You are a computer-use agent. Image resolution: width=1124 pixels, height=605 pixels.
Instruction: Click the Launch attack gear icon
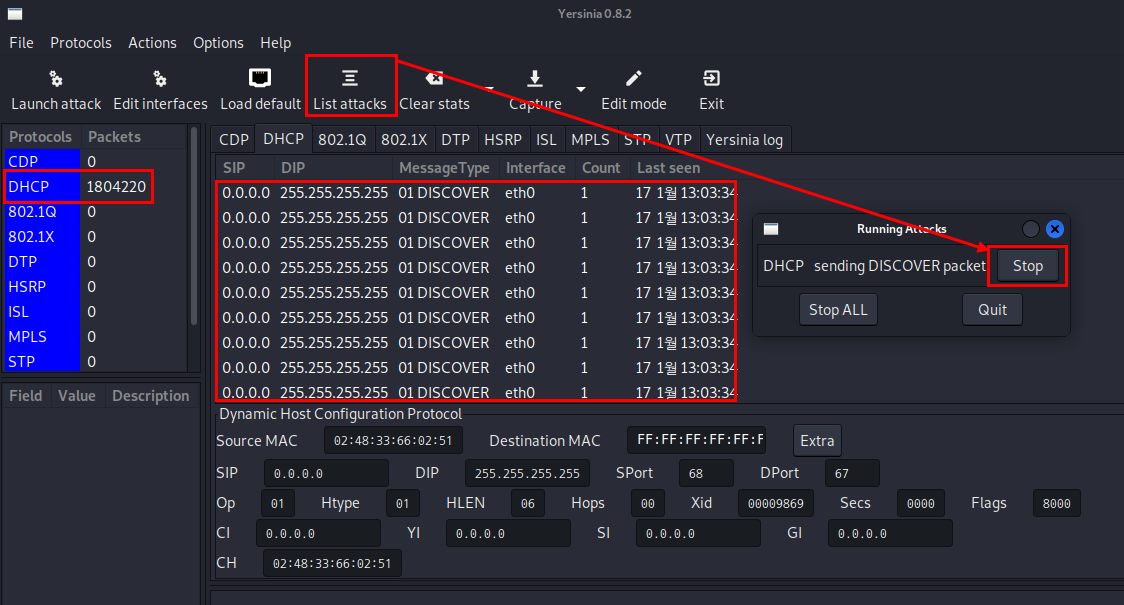(x=56, y=79)
